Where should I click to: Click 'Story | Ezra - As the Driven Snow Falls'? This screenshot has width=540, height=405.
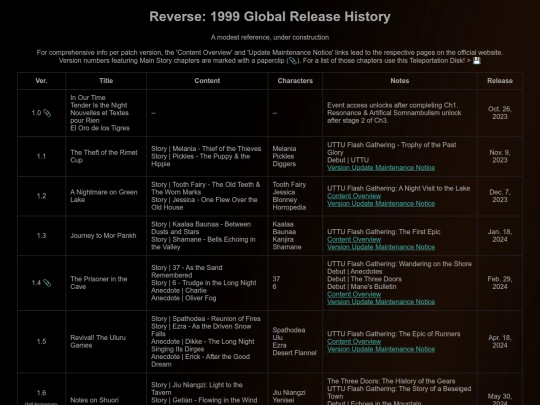(x=201, y=330)
